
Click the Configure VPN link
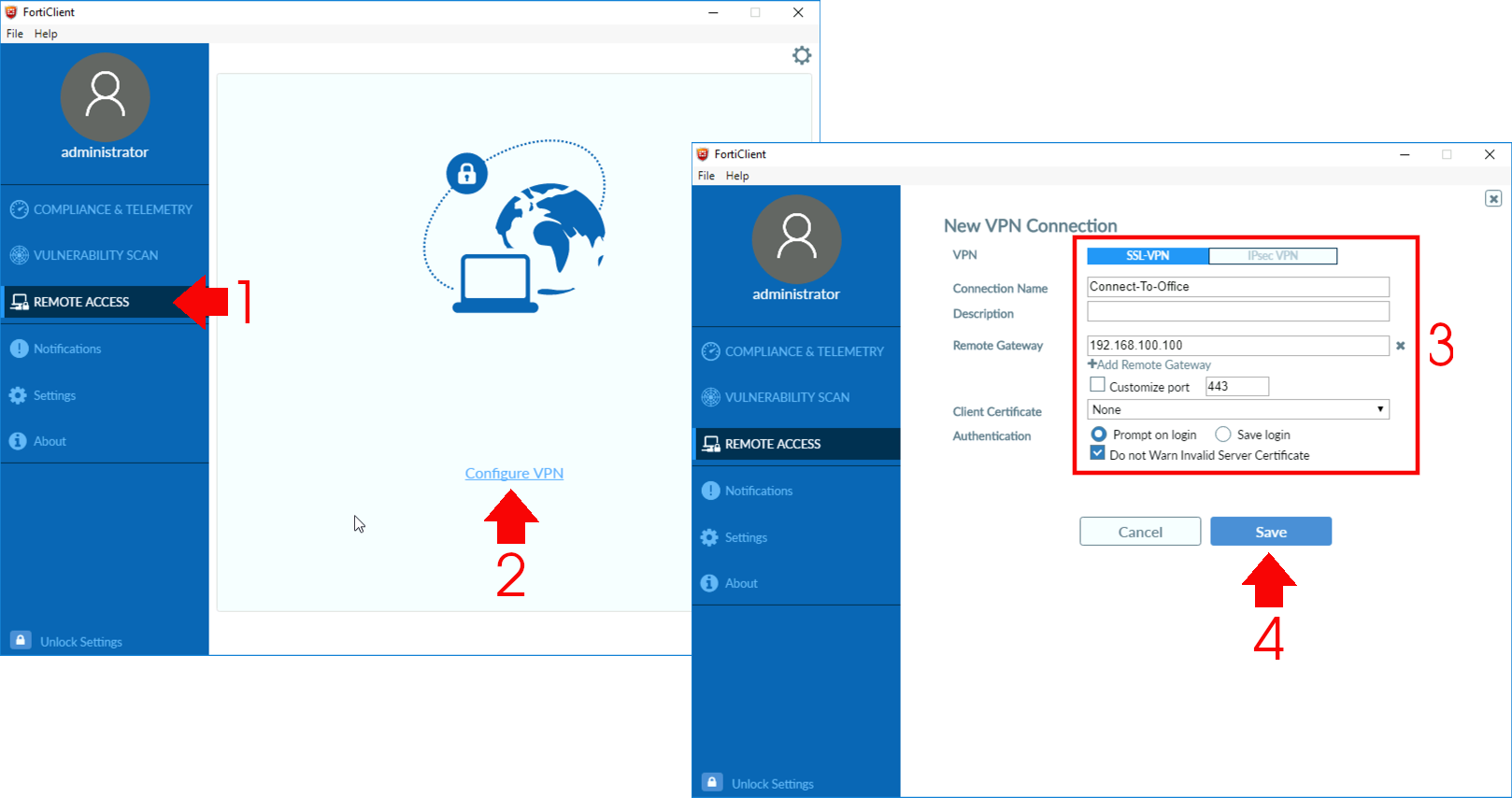(514, 473)
